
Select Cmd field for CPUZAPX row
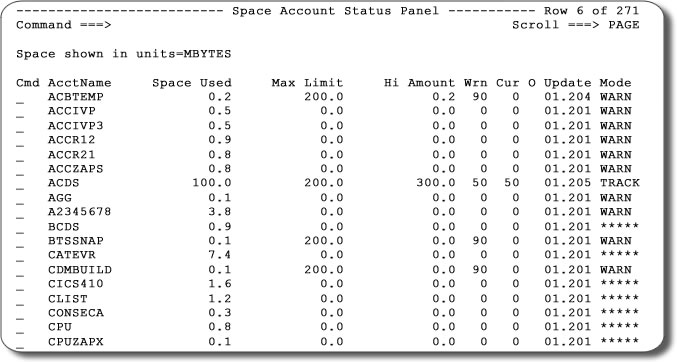(20, 346)
